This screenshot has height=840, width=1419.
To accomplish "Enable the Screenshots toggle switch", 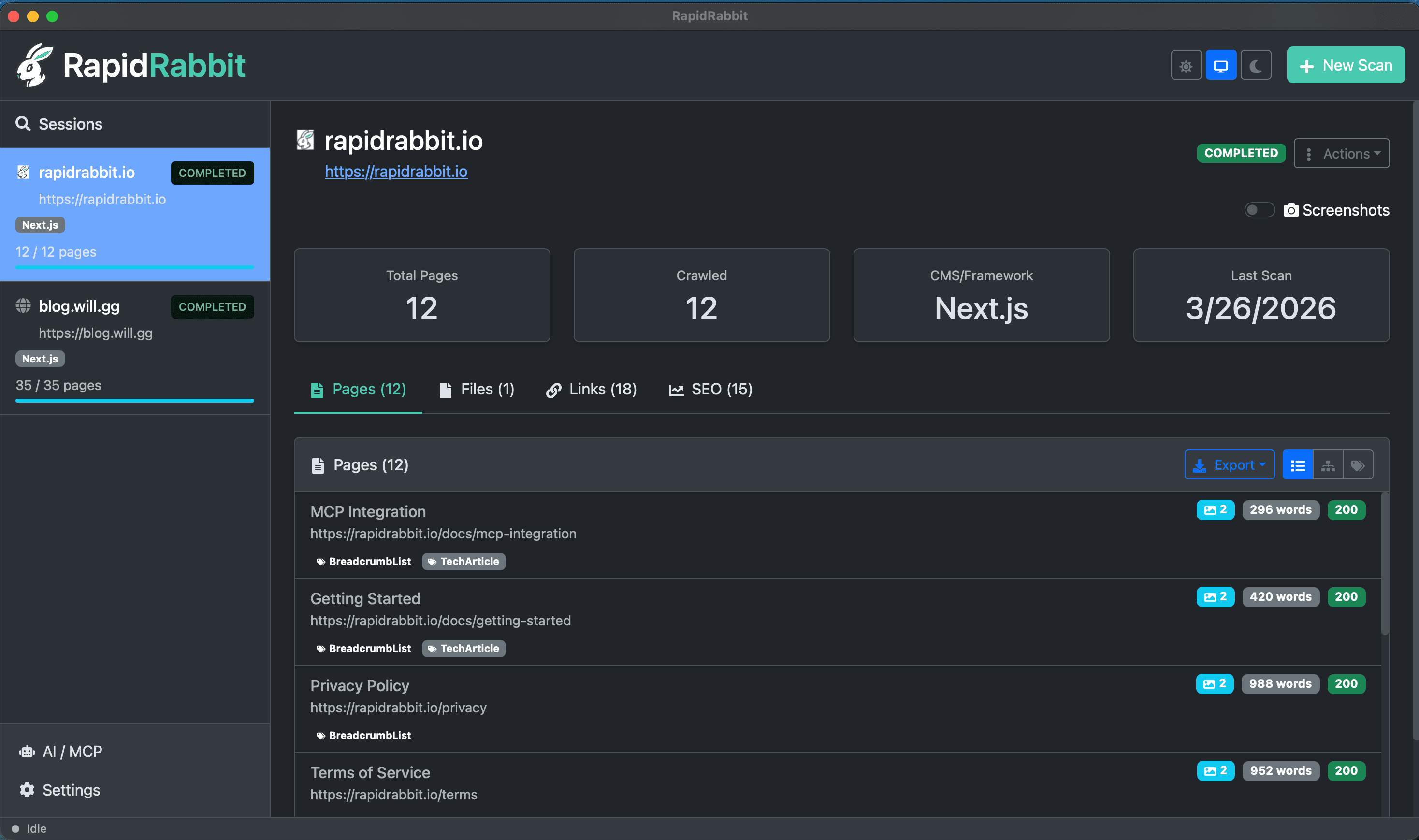I will point(1259,209).
